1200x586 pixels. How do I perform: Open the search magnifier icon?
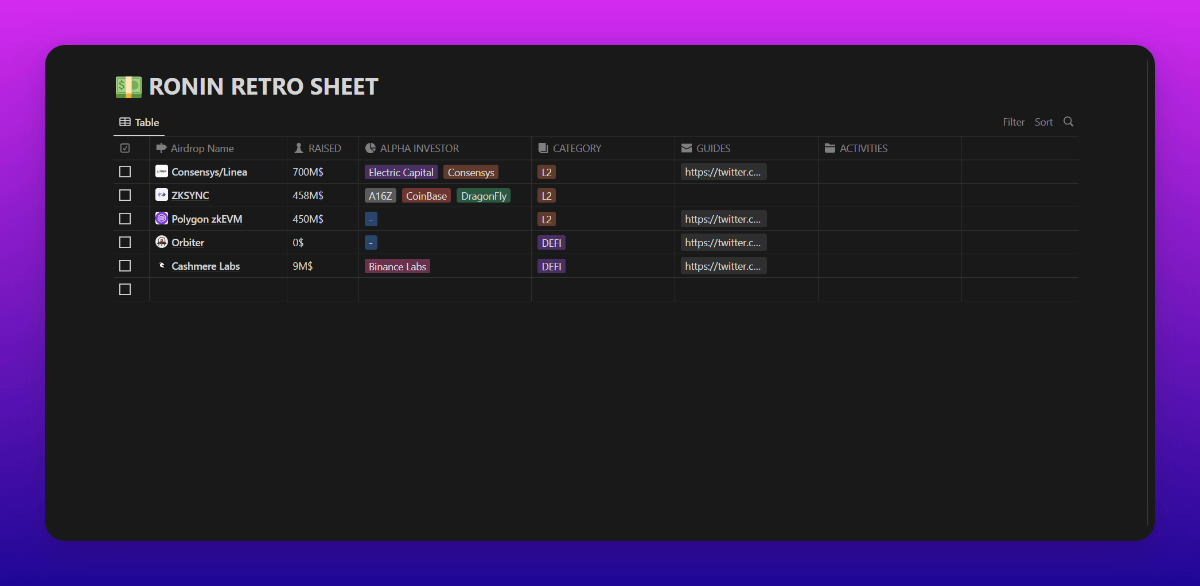[x=1068, y=122]
